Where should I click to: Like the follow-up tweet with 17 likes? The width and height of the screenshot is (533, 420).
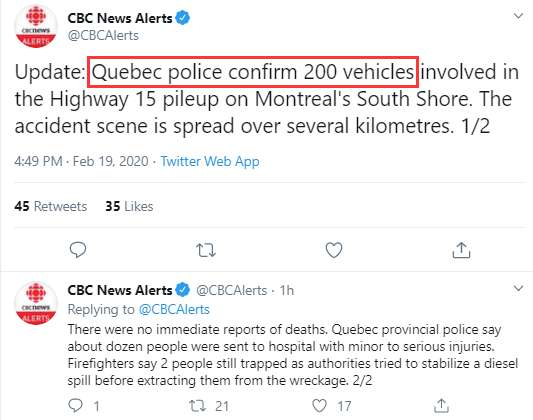[319, 406]
